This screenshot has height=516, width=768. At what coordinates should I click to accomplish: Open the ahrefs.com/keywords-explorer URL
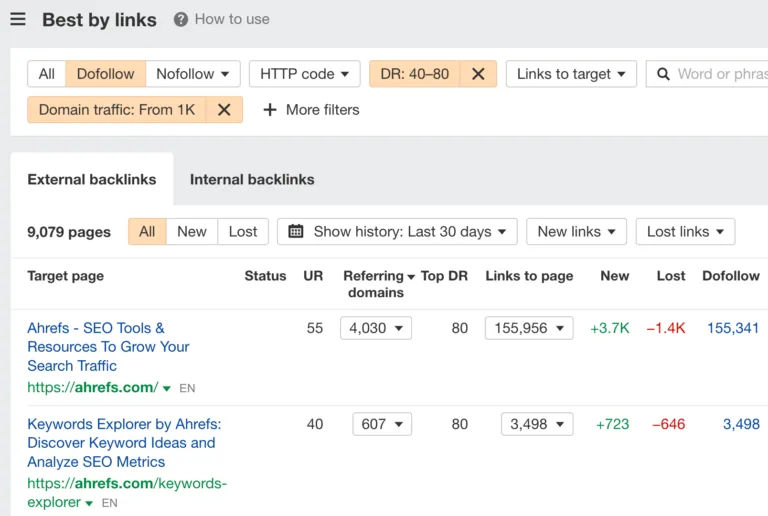click(x=127, y=493)
